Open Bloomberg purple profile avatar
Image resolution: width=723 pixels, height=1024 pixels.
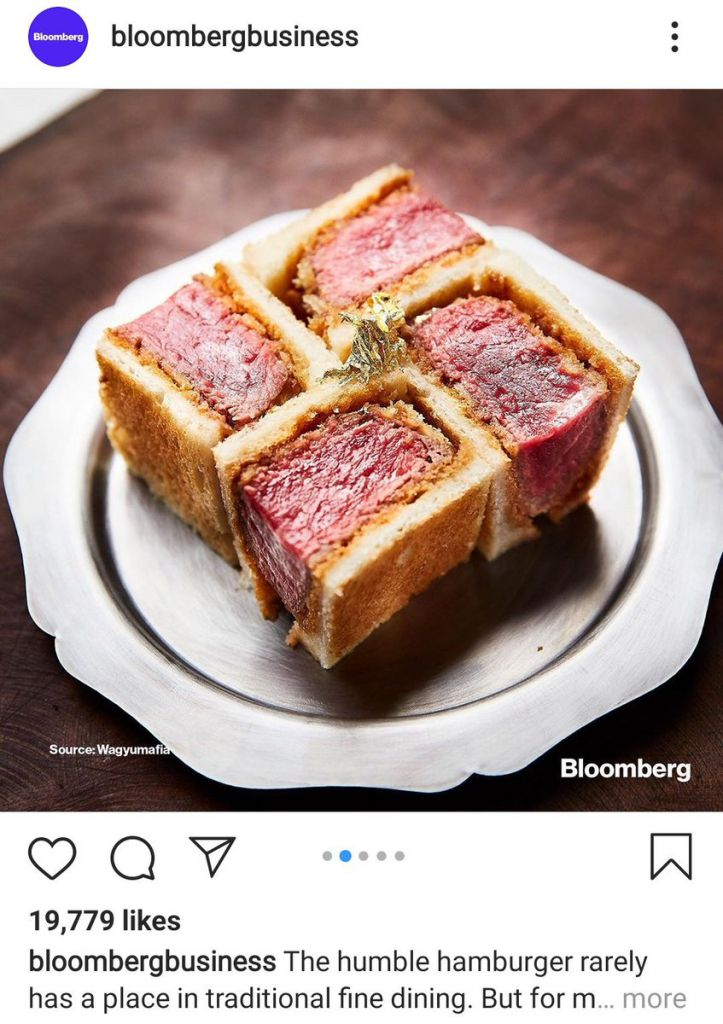click(58, 37)
